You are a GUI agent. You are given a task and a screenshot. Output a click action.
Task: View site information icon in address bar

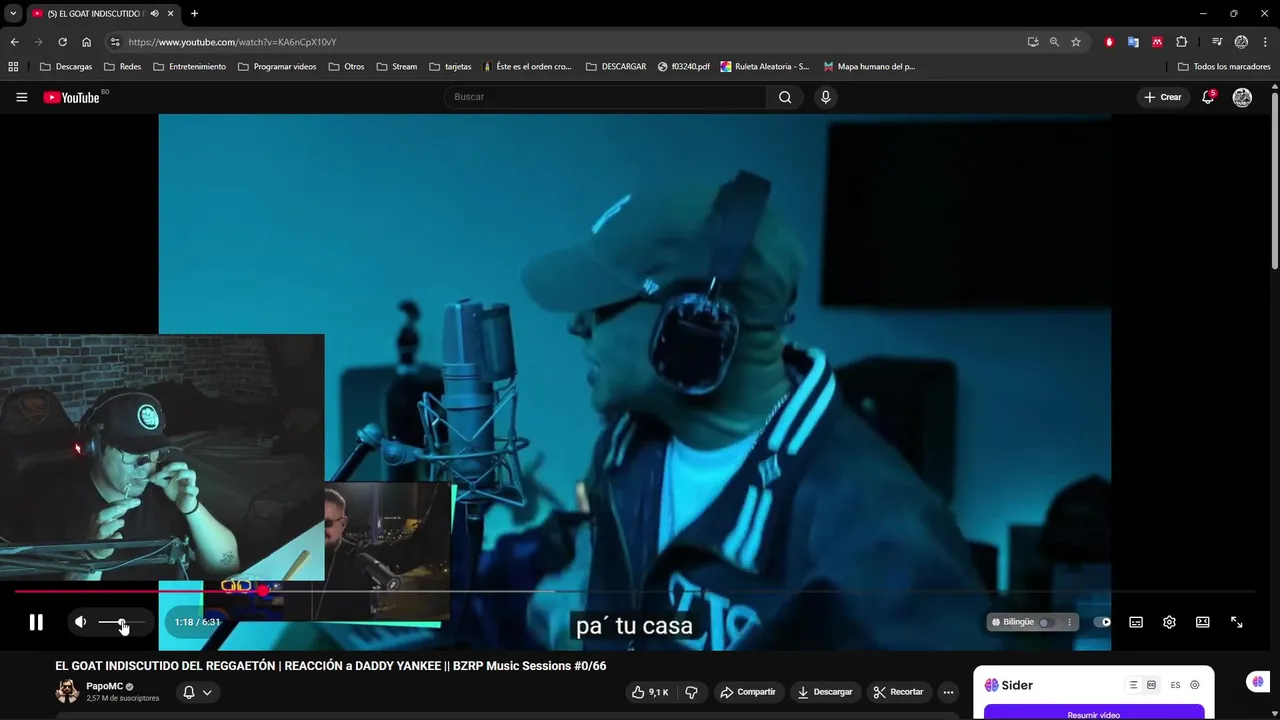tap(115, 42)
